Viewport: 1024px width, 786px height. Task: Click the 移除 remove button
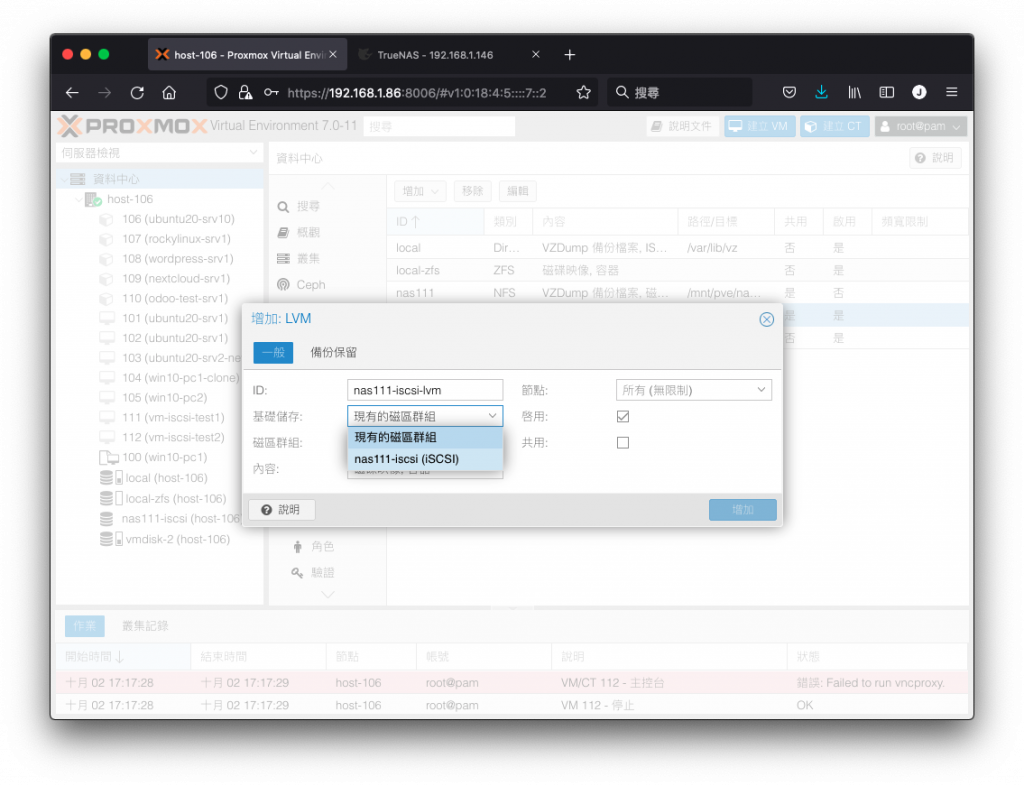472,191
